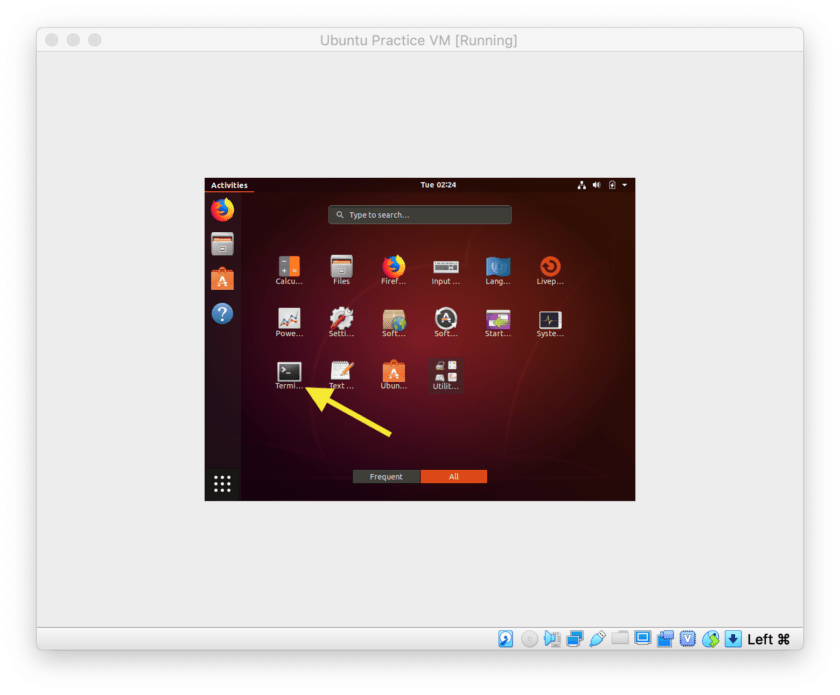
Task: Click the Show Applications grid button
Action: pyautogui.click(x=222, y=484)
